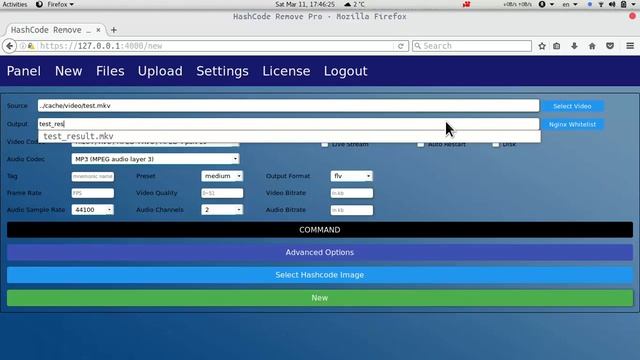
Task: Go back with the browser back arrow
Action: tap(9, 46)
